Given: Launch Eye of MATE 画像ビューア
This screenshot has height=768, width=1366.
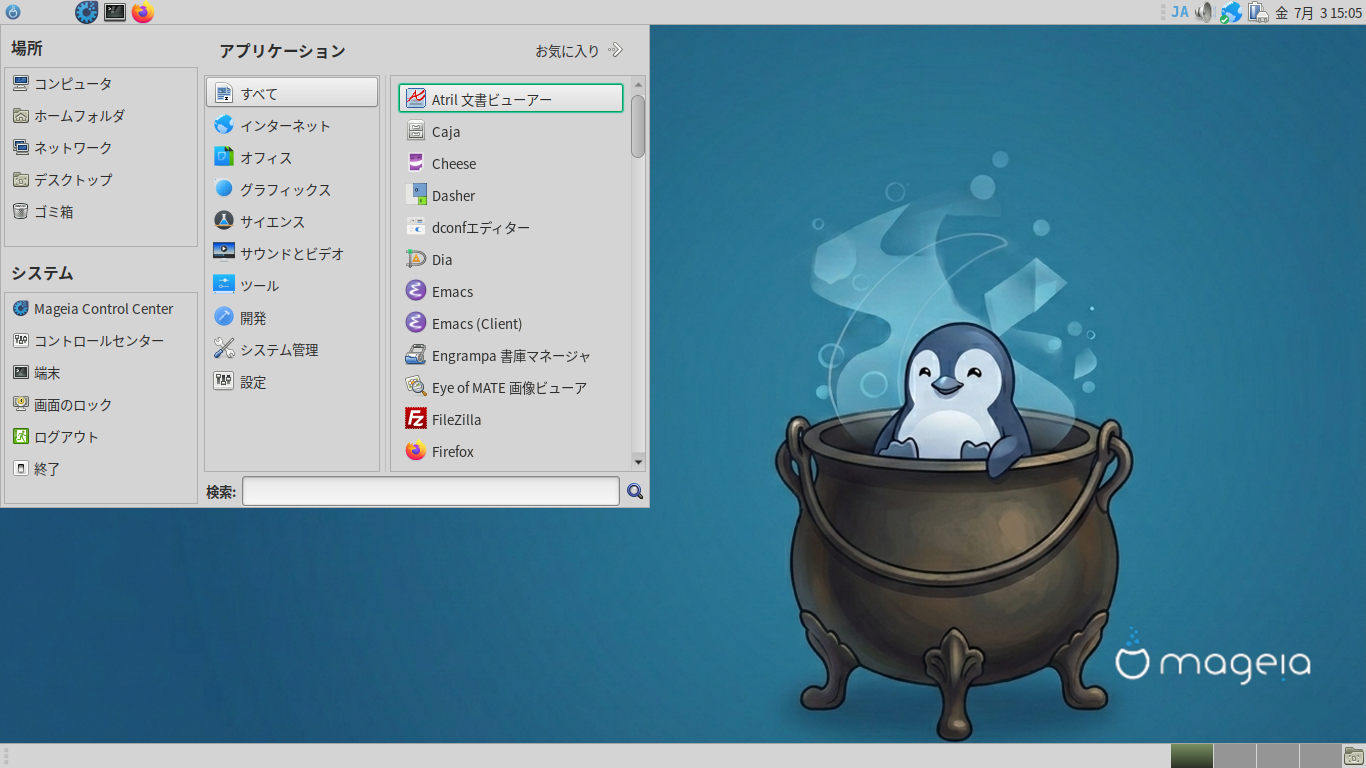Looking at the screenshot, I should pyautogui.click(x=510, y=387).
